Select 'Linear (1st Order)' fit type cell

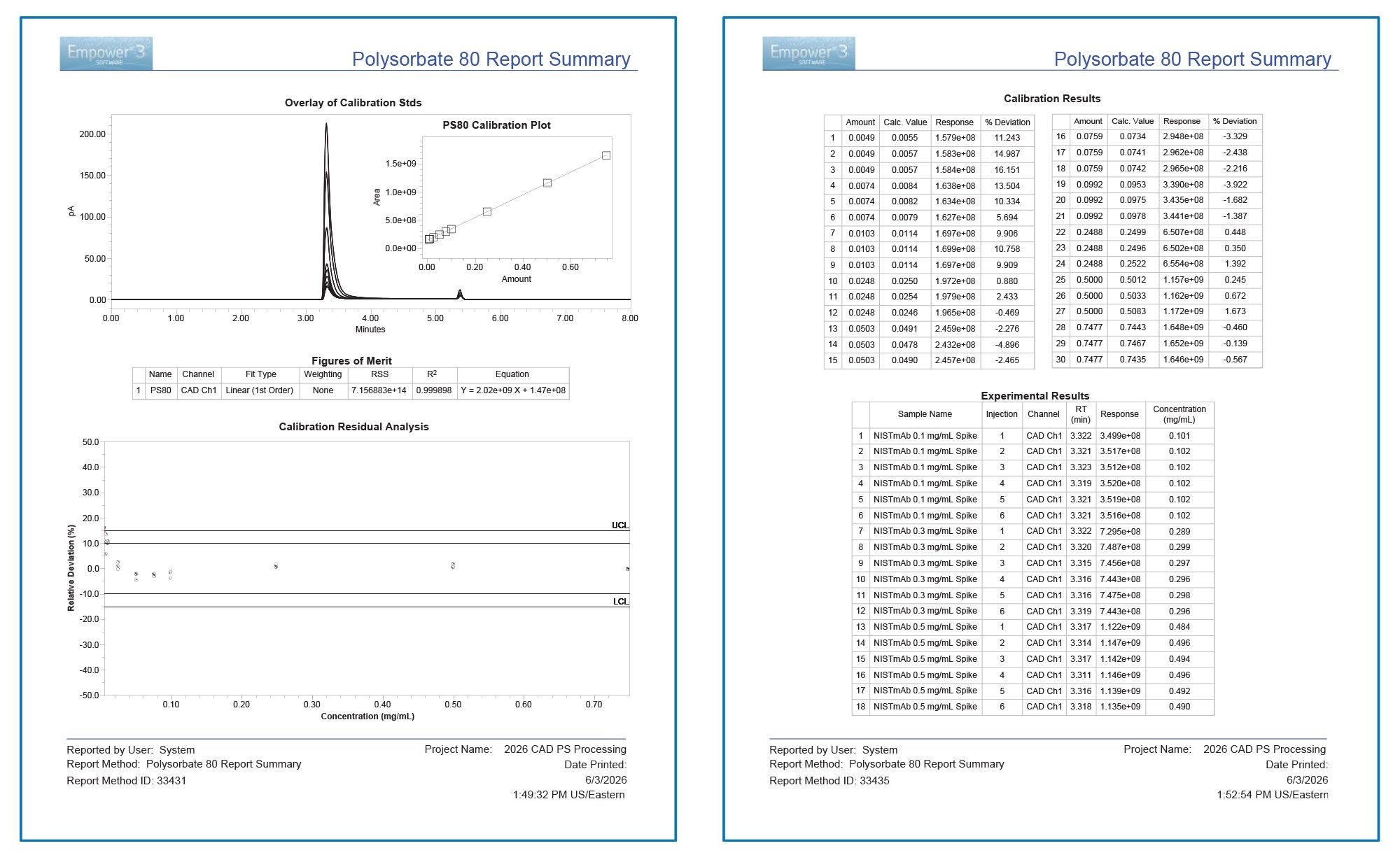click(260, 390)
